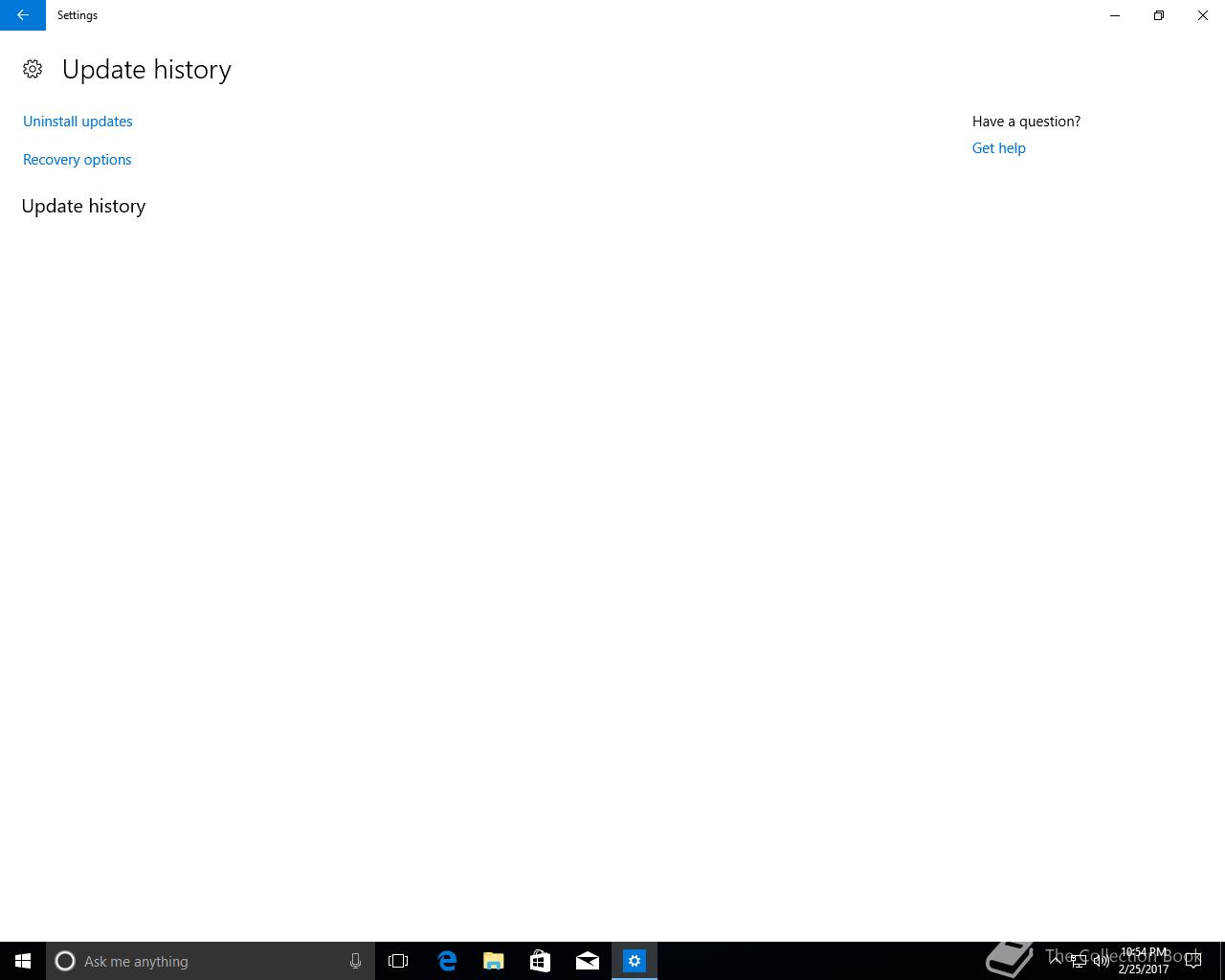Open Recovery options link
This screenshot has width=1225, height=980.
click(x=78, y=160)
